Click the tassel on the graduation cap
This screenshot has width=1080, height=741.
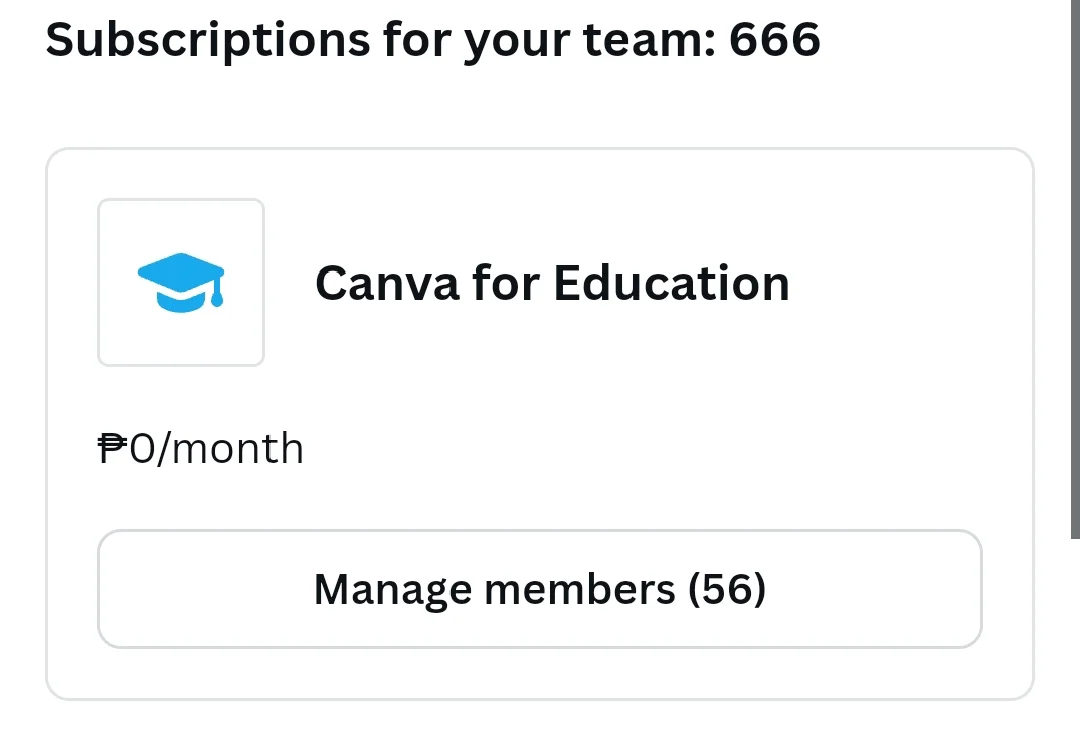point(217,291)
